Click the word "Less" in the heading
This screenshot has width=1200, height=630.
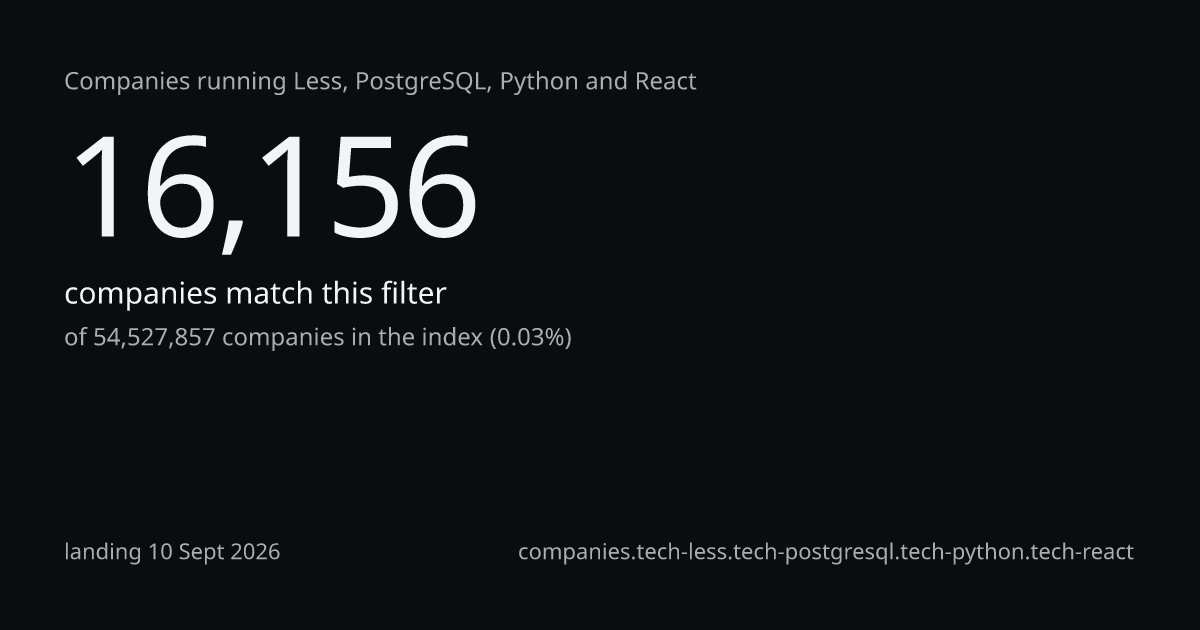(320, 82)
